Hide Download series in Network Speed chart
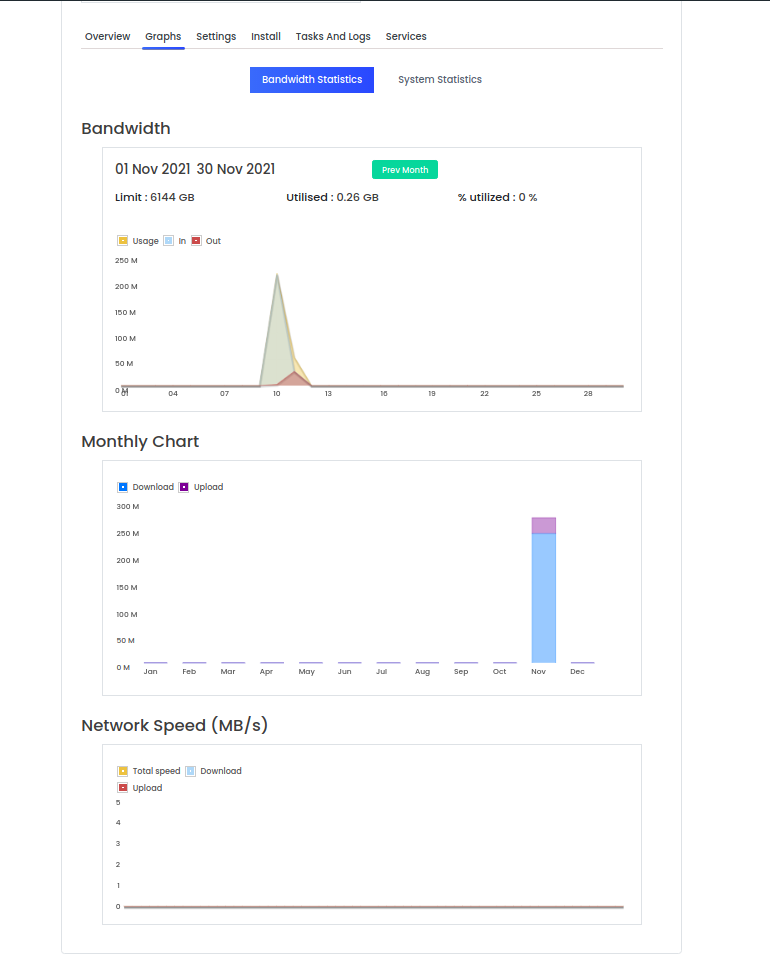The image size is (770, 956). [191, 771]
